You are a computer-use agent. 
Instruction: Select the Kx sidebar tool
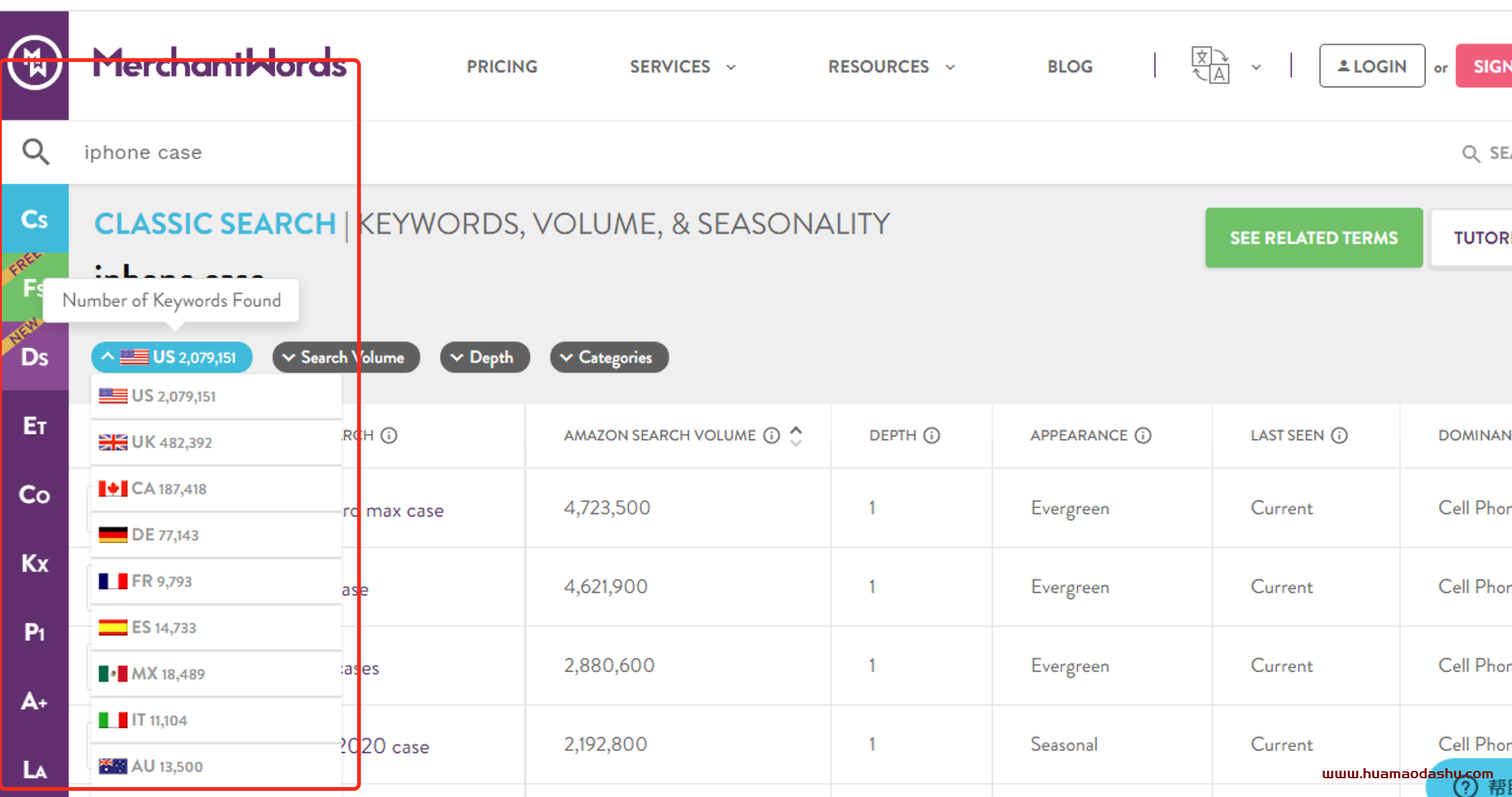pos(34,564)
